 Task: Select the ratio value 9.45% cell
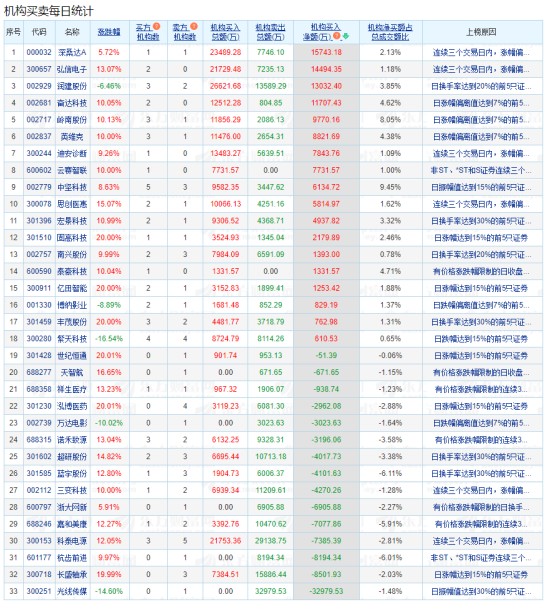pos(390,187)
